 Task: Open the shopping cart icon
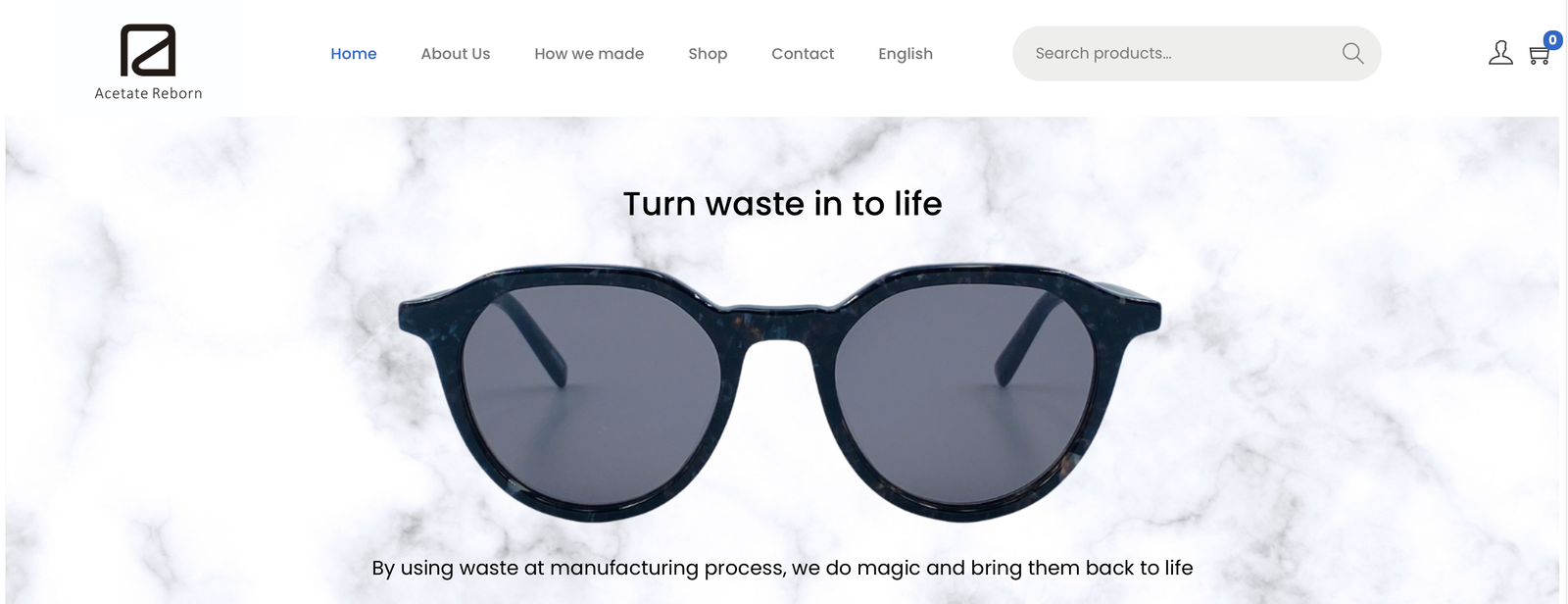click(x=1539, y=56)
